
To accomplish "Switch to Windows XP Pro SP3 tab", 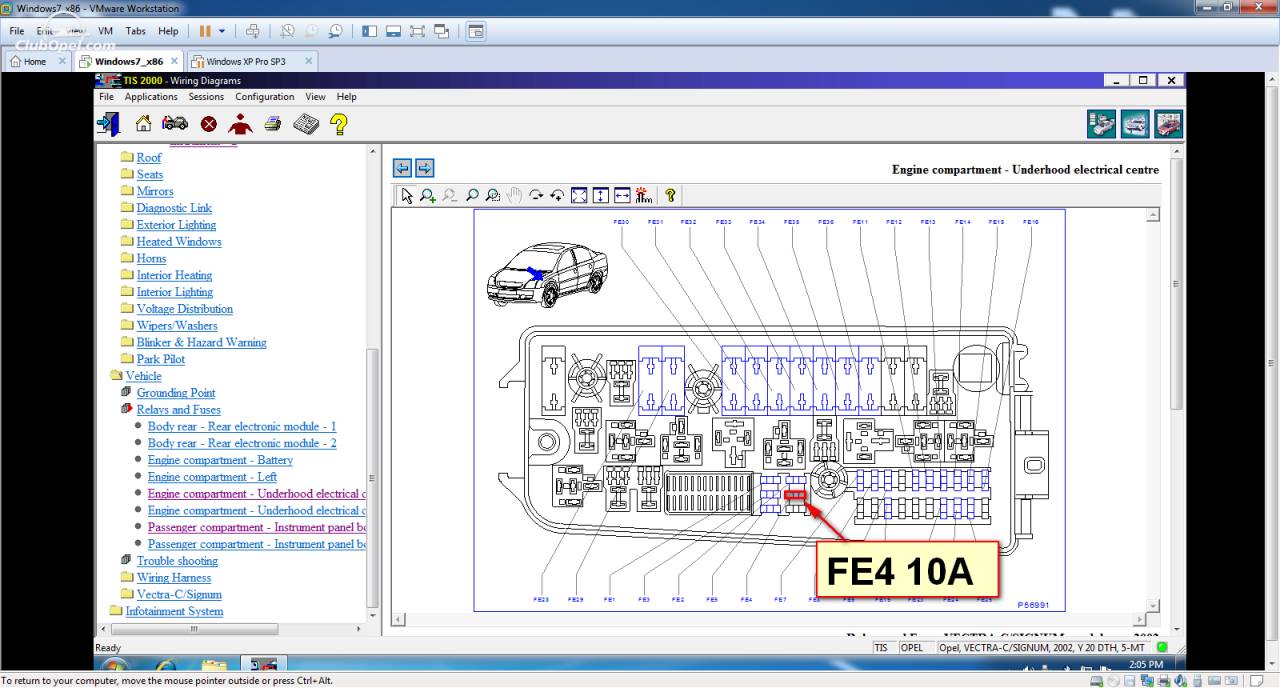I will 246,61.
